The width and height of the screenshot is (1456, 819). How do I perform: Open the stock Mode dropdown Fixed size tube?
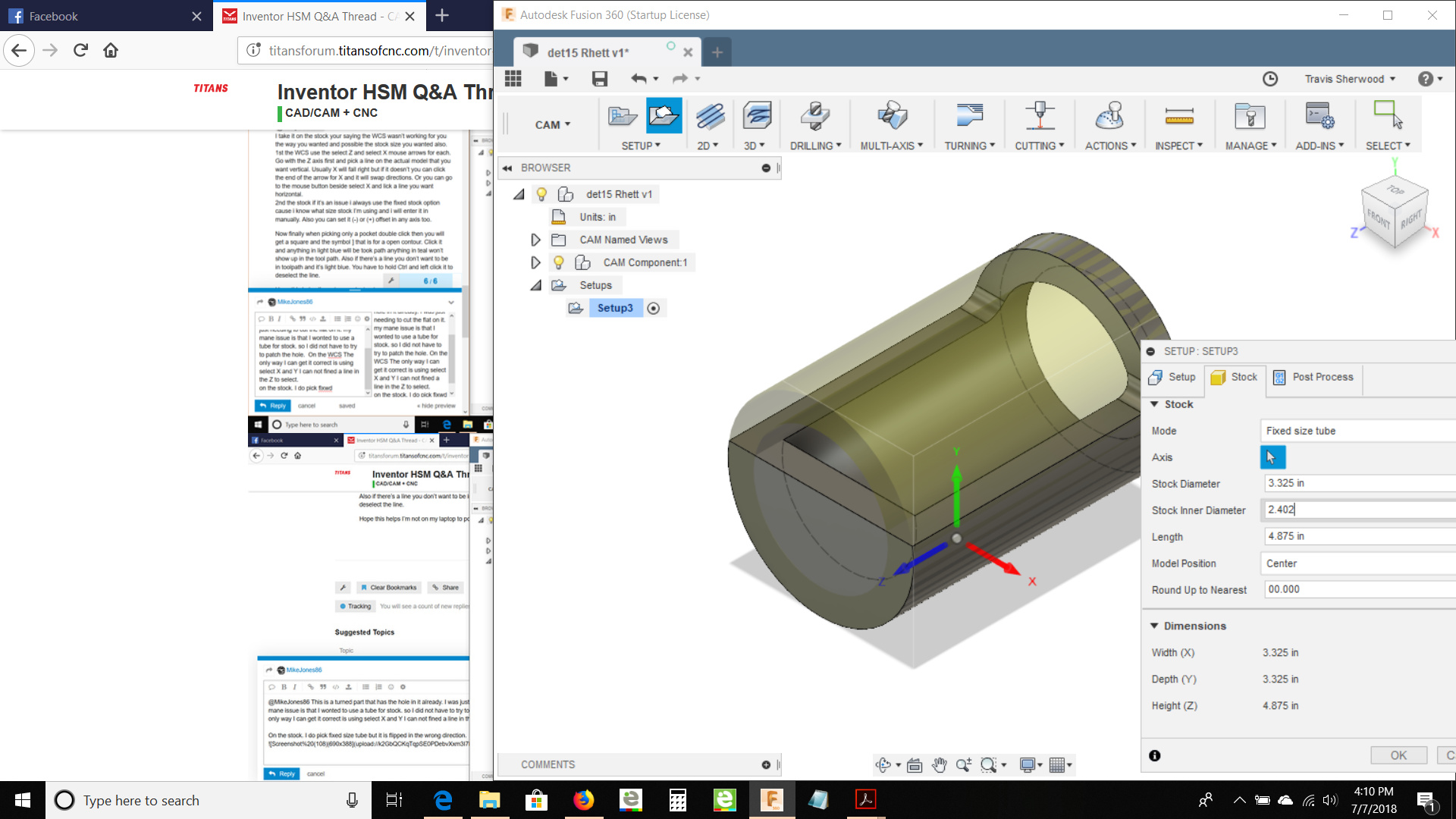coord(1357,430)
